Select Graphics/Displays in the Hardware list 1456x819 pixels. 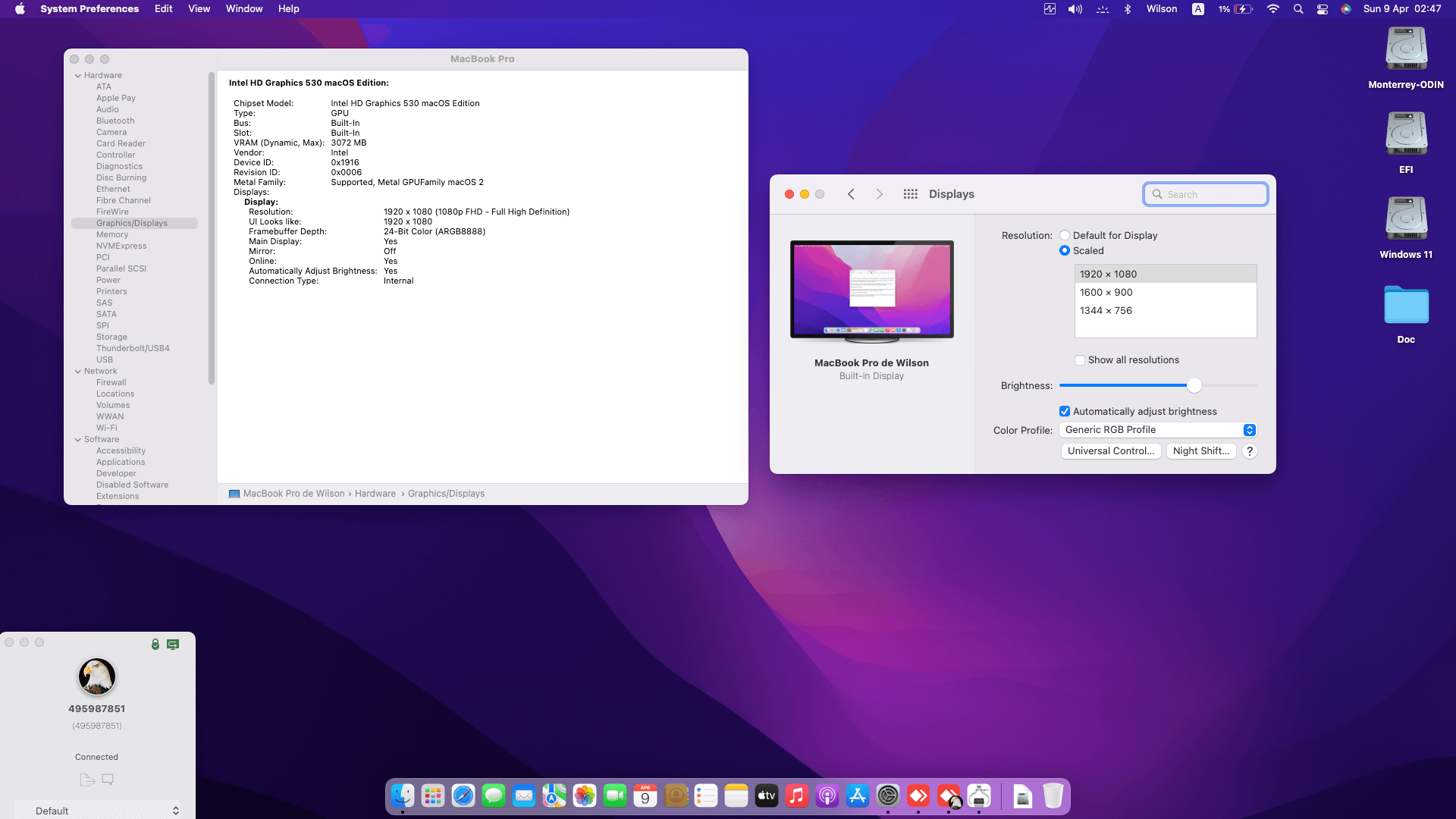tap(131, 222)
